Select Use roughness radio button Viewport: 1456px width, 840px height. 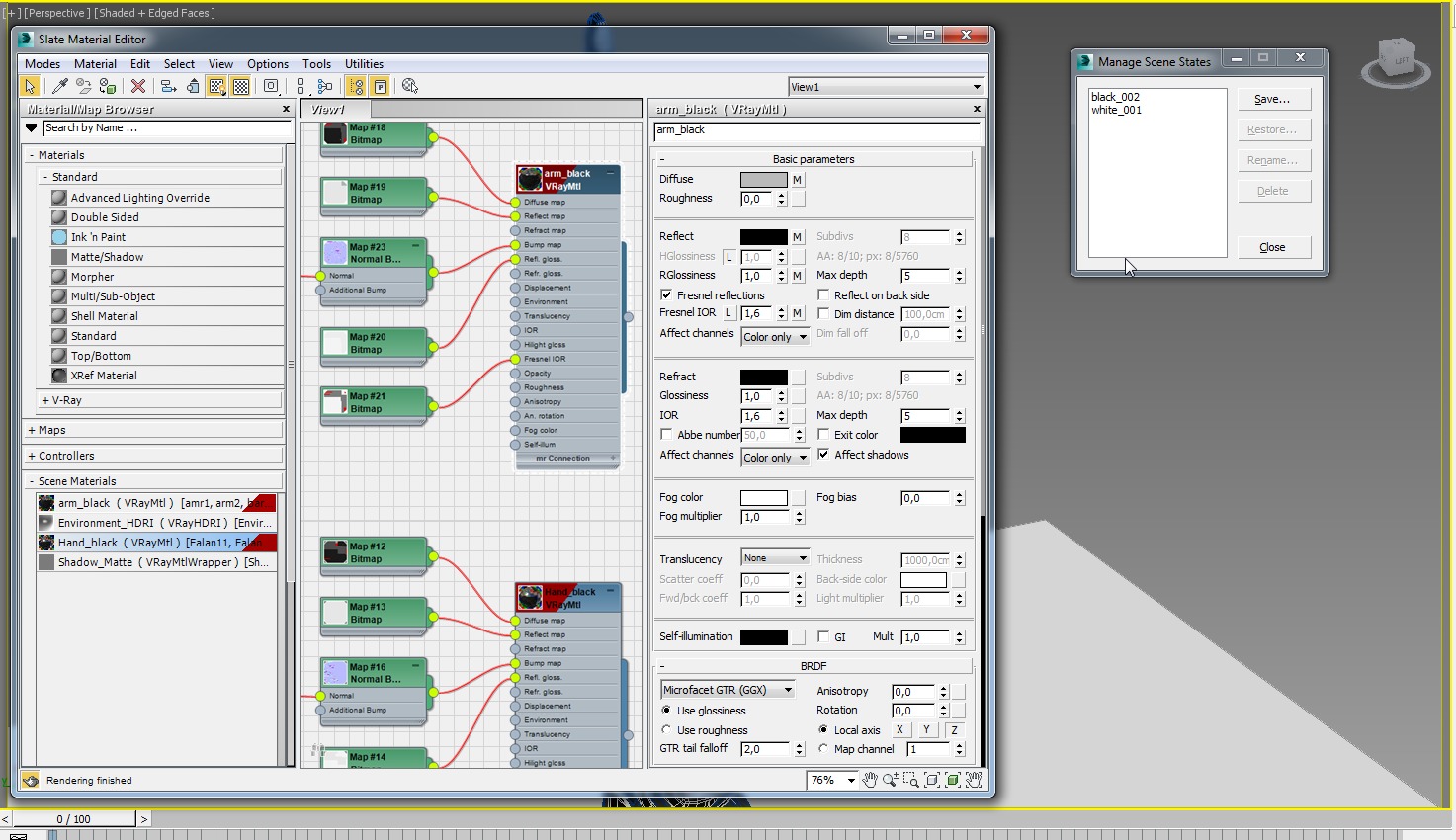(666, 730)
